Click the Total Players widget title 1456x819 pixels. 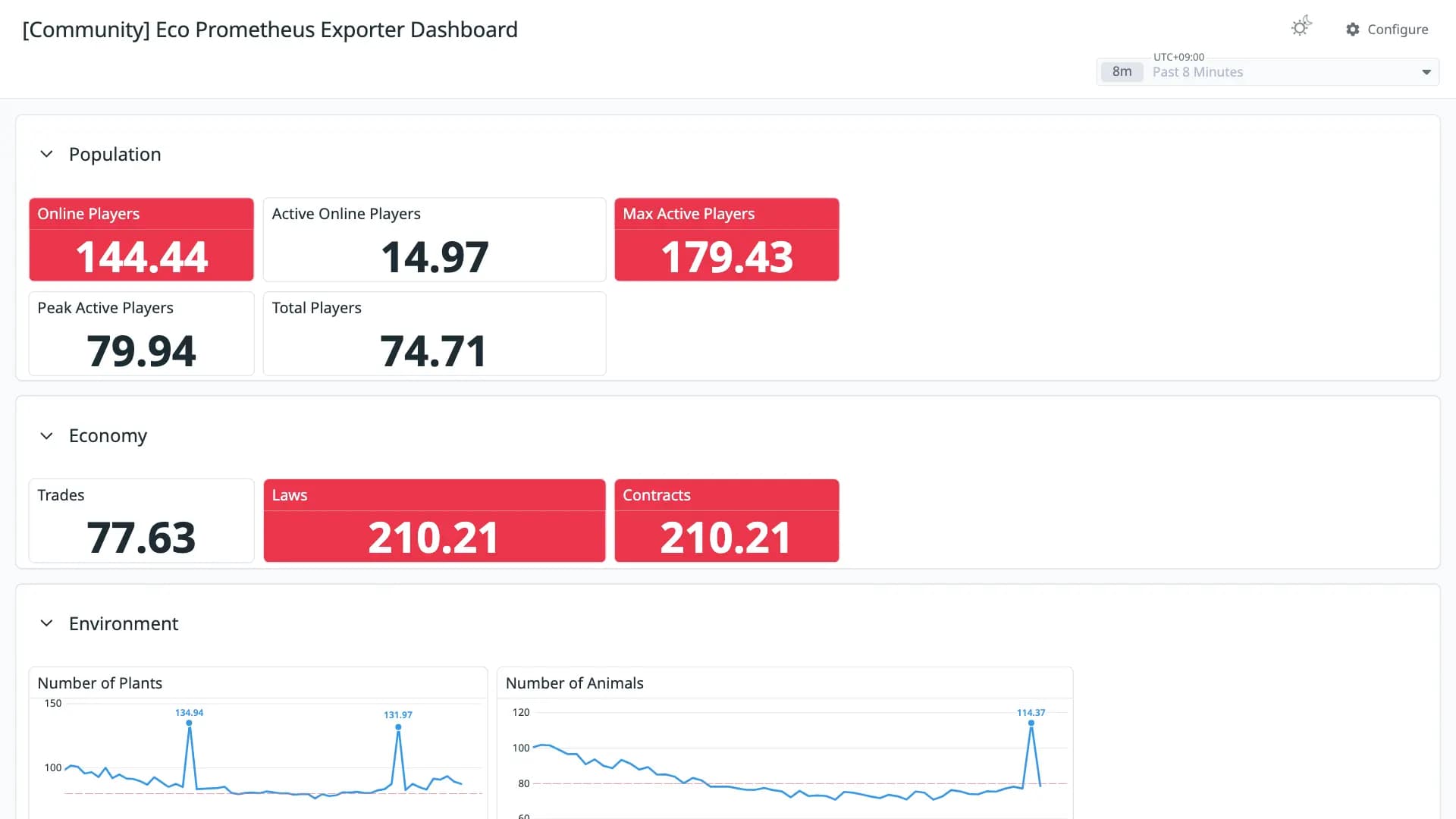tap(316, 308)
